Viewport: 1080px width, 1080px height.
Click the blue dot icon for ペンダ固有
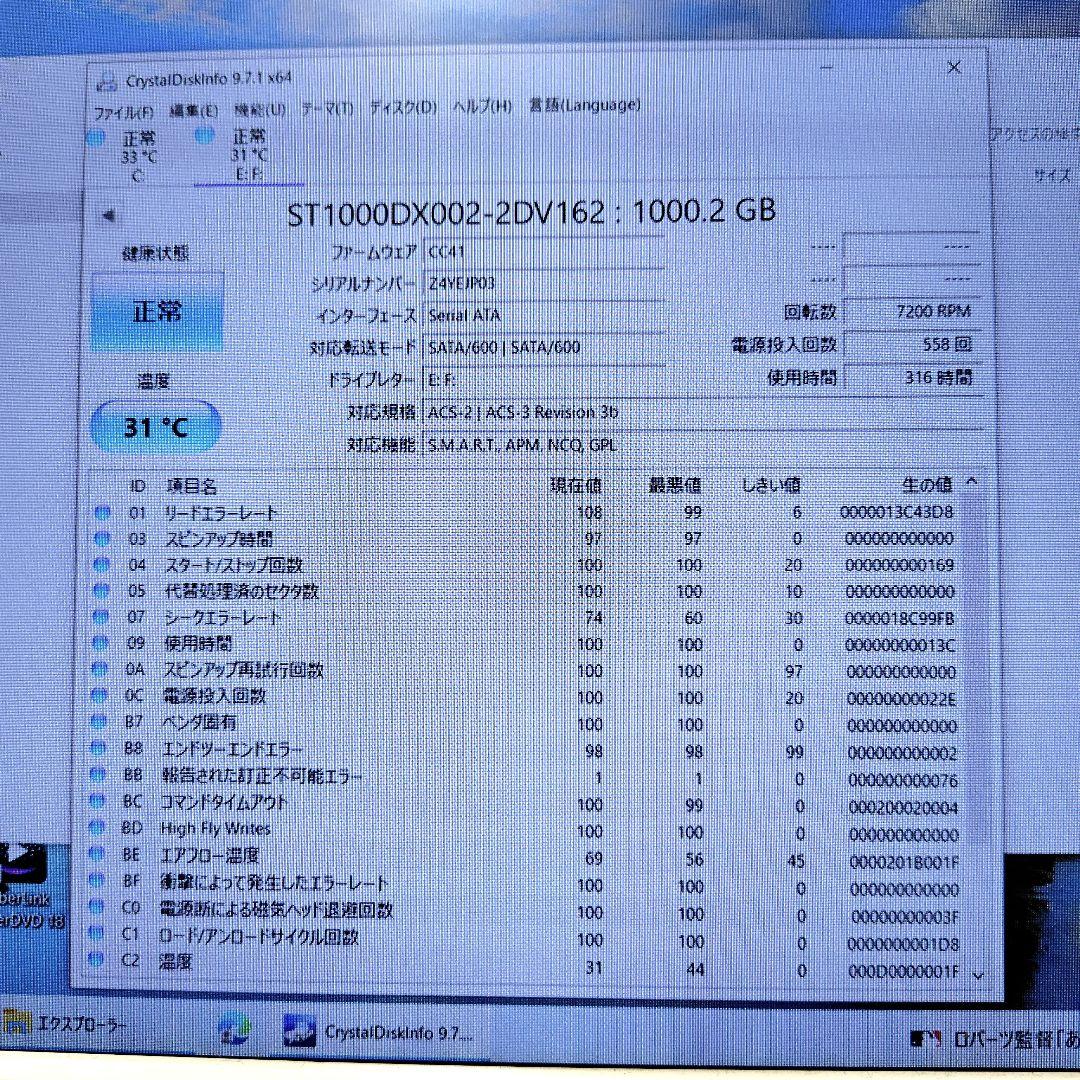(100, 723)
